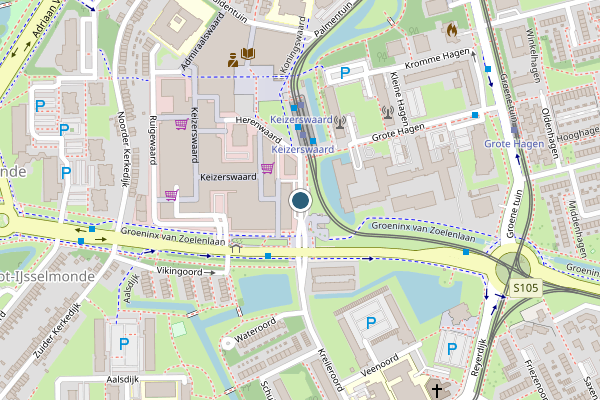Image resolution: width=600 pixels, height=400 pixels.
Task: Click the parking icon near Aalsdijk
Action: click(124, 344)
